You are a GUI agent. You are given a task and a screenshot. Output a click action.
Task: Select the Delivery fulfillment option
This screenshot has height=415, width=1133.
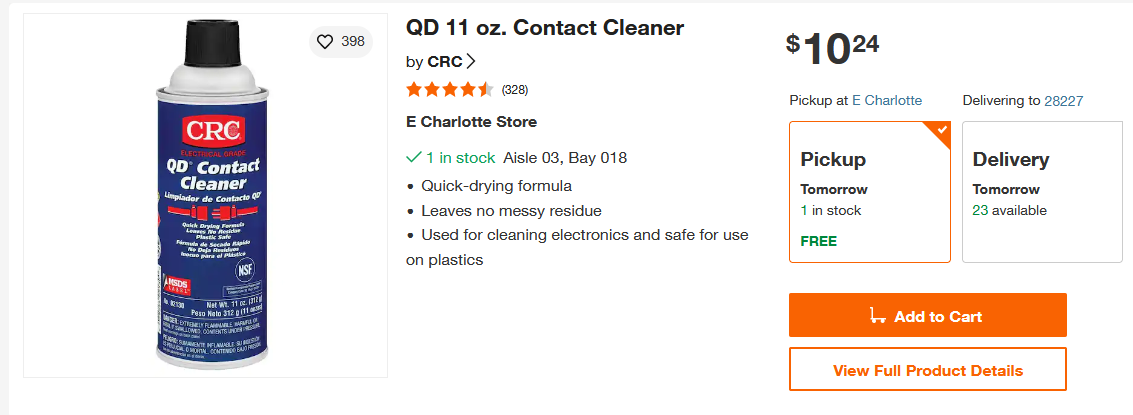pyautogui.click(x=1042, y=192)
